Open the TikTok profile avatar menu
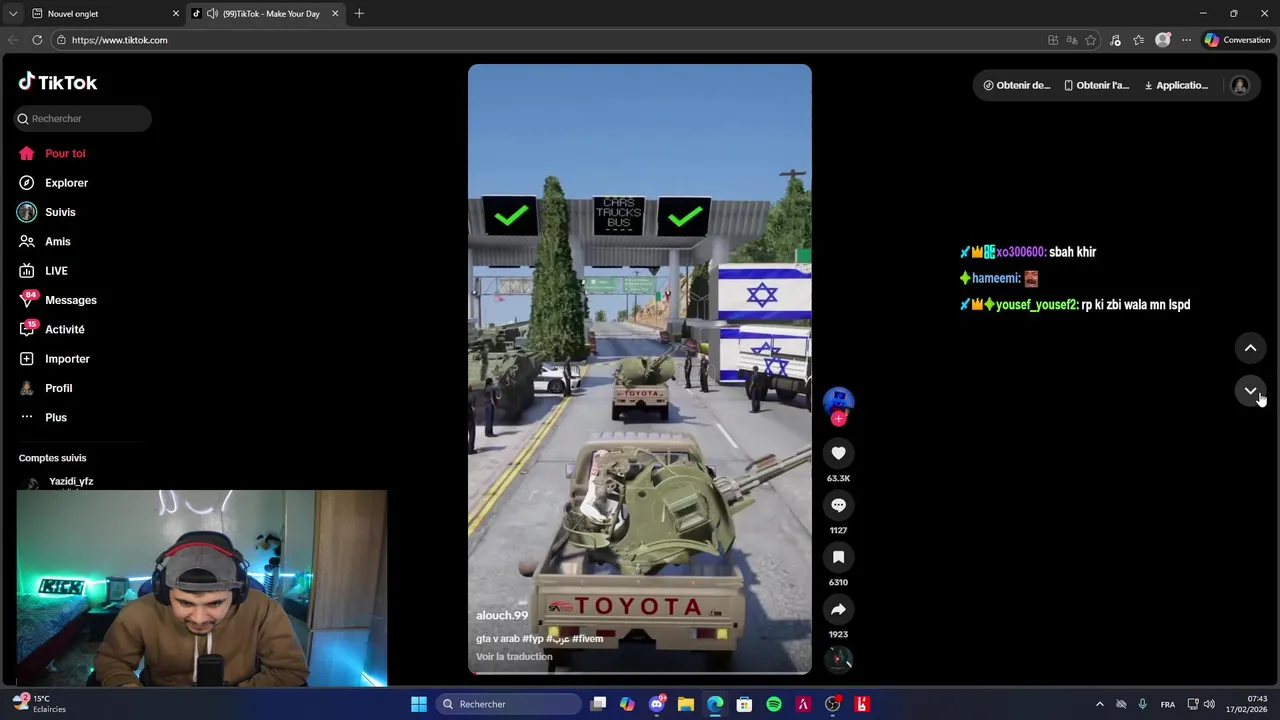 click(1240, 85)
